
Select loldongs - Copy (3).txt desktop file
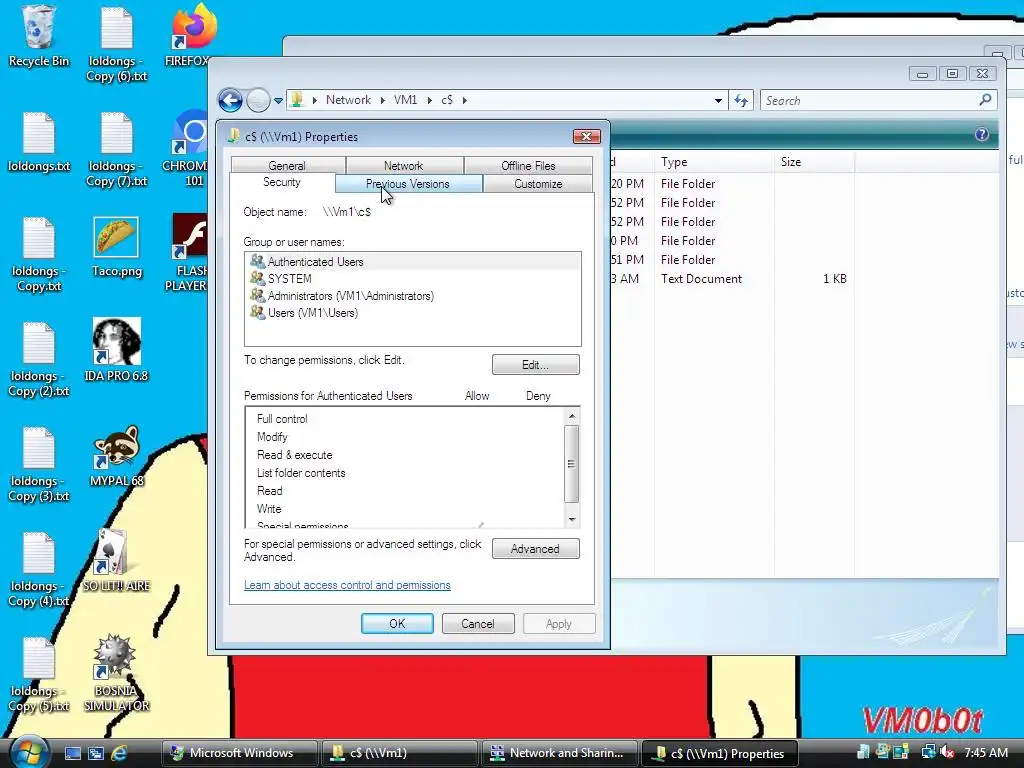(39, 465)
